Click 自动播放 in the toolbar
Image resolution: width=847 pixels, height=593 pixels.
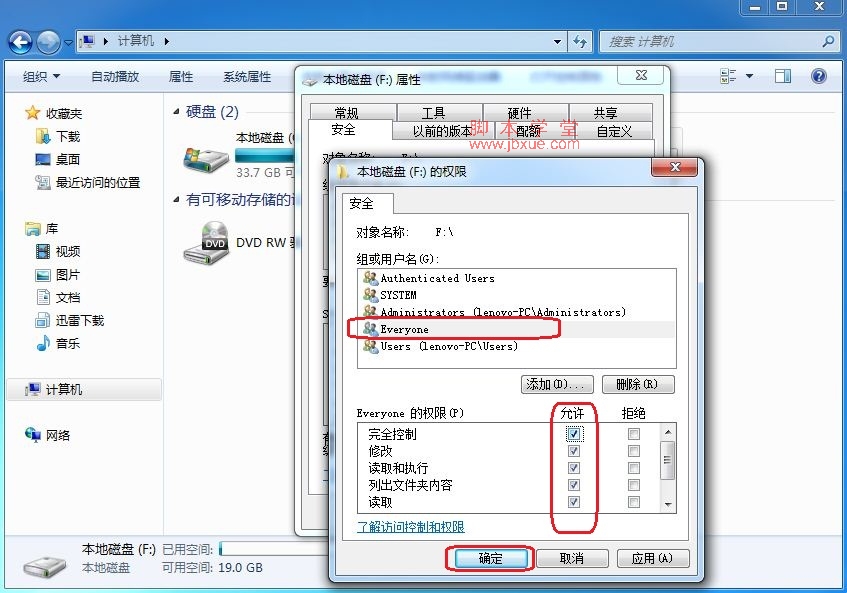point(115,77)
